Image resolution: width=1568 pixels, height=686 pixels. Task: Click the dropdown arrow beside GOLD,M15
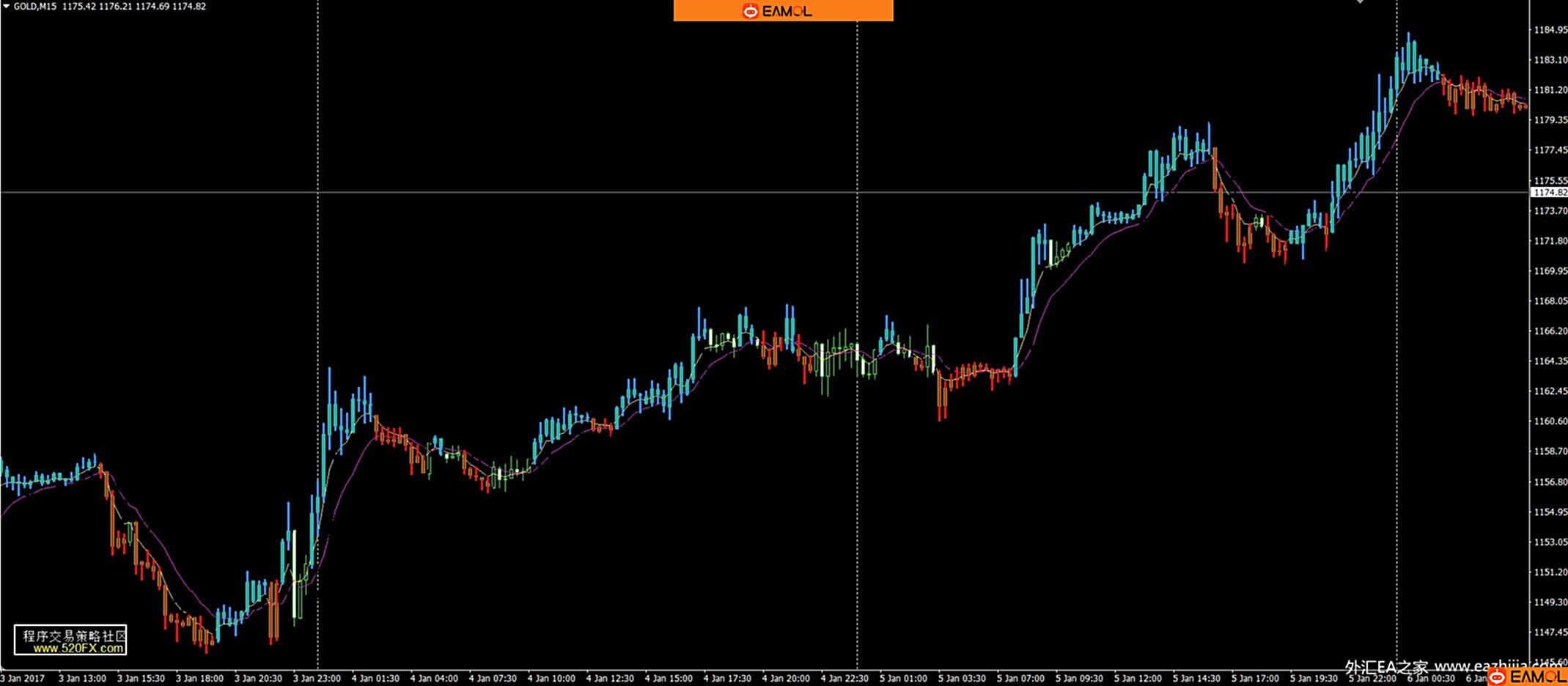click(7, 7)
